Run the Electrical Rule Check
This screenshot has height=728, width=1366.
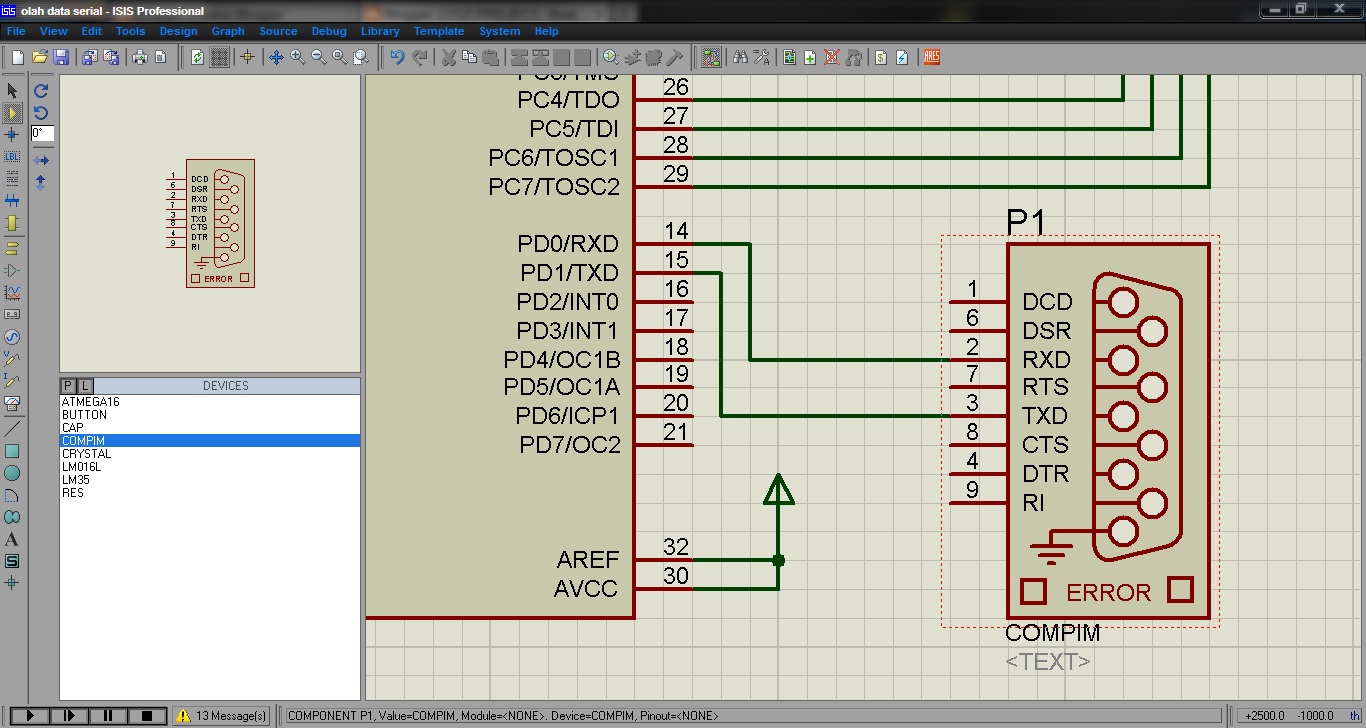(902, 57)
